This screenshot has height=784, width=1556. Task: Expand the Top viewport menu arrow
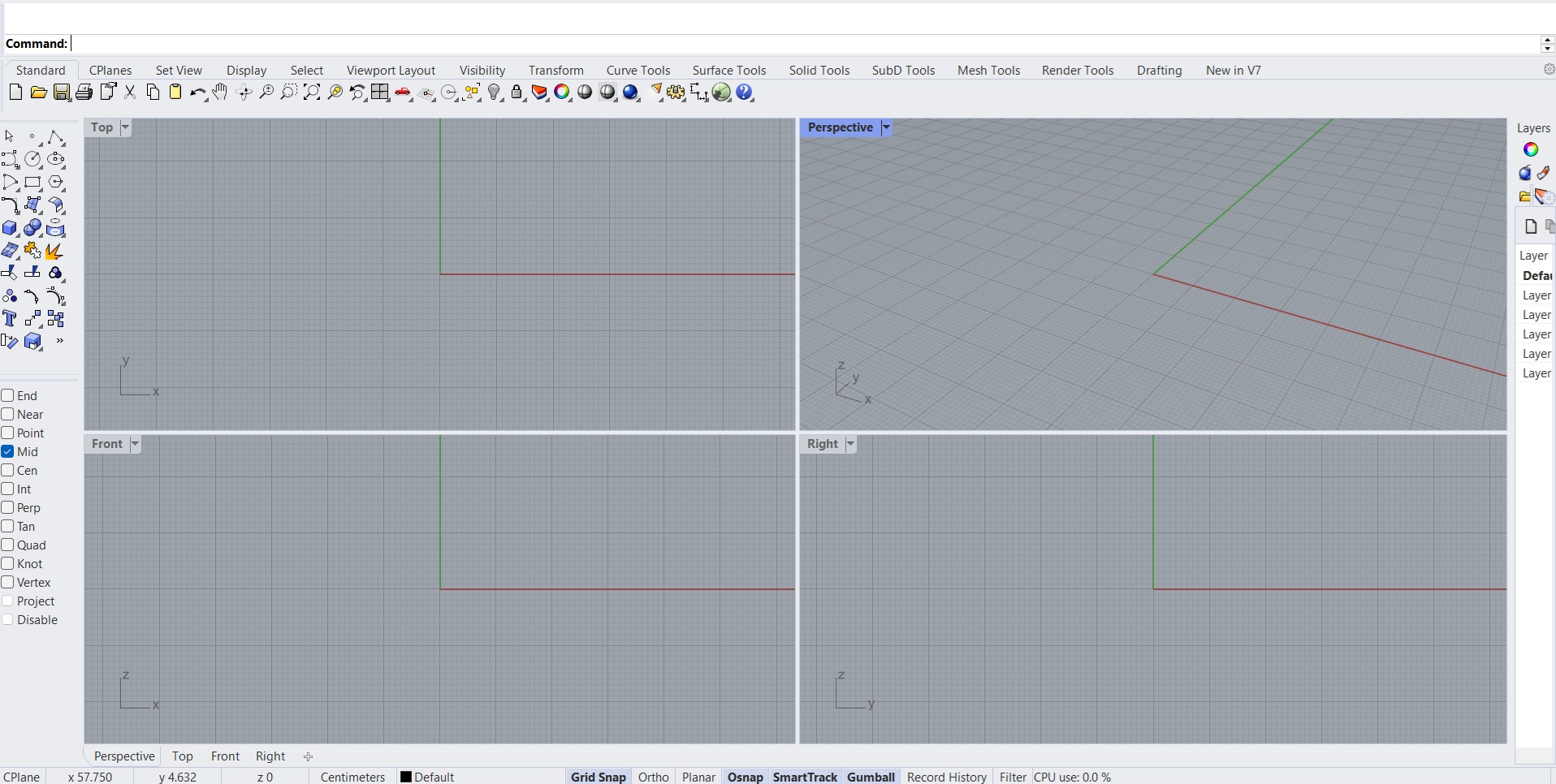125,127
